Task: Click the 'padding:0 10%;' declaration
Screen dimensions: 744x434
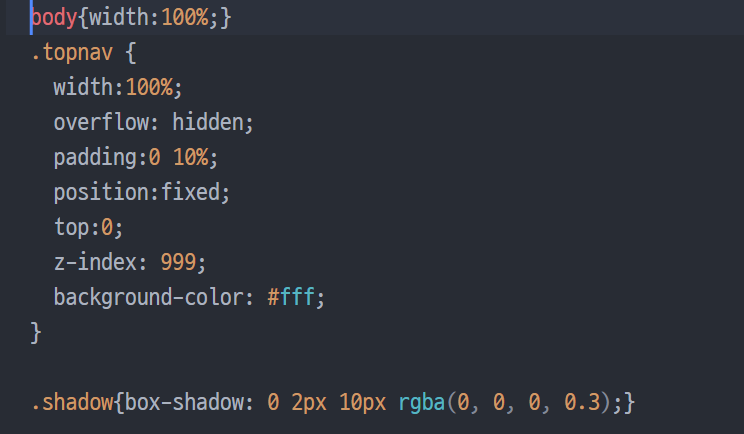Action: (136, 157)
